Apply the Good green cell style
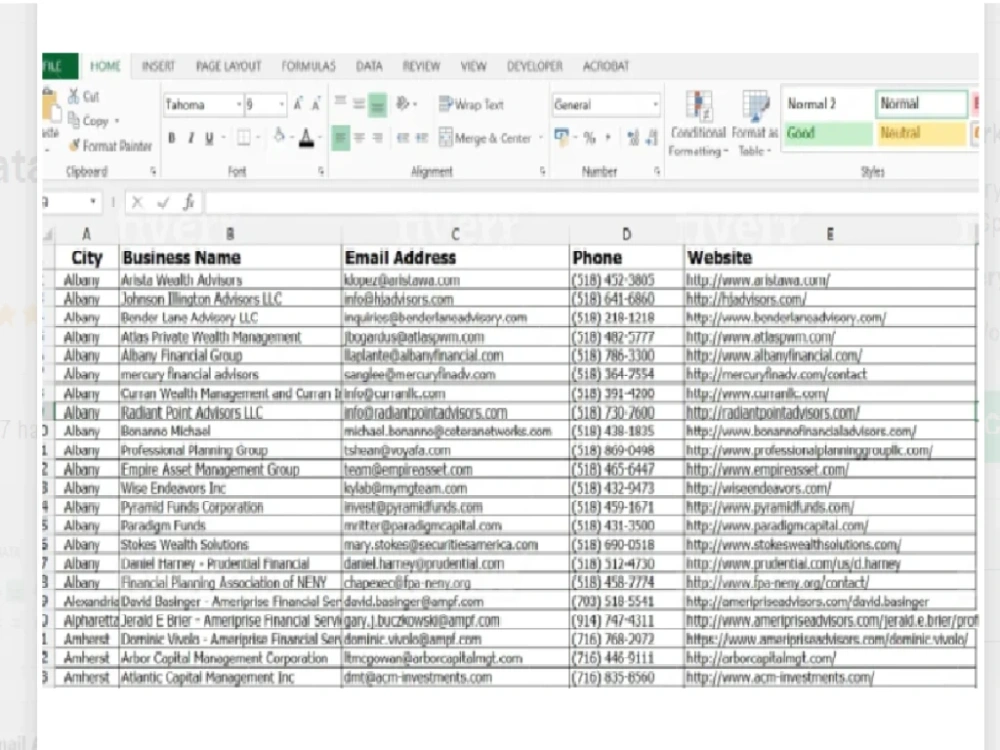This screenshot has width=1000, height=750. point(828,133)
